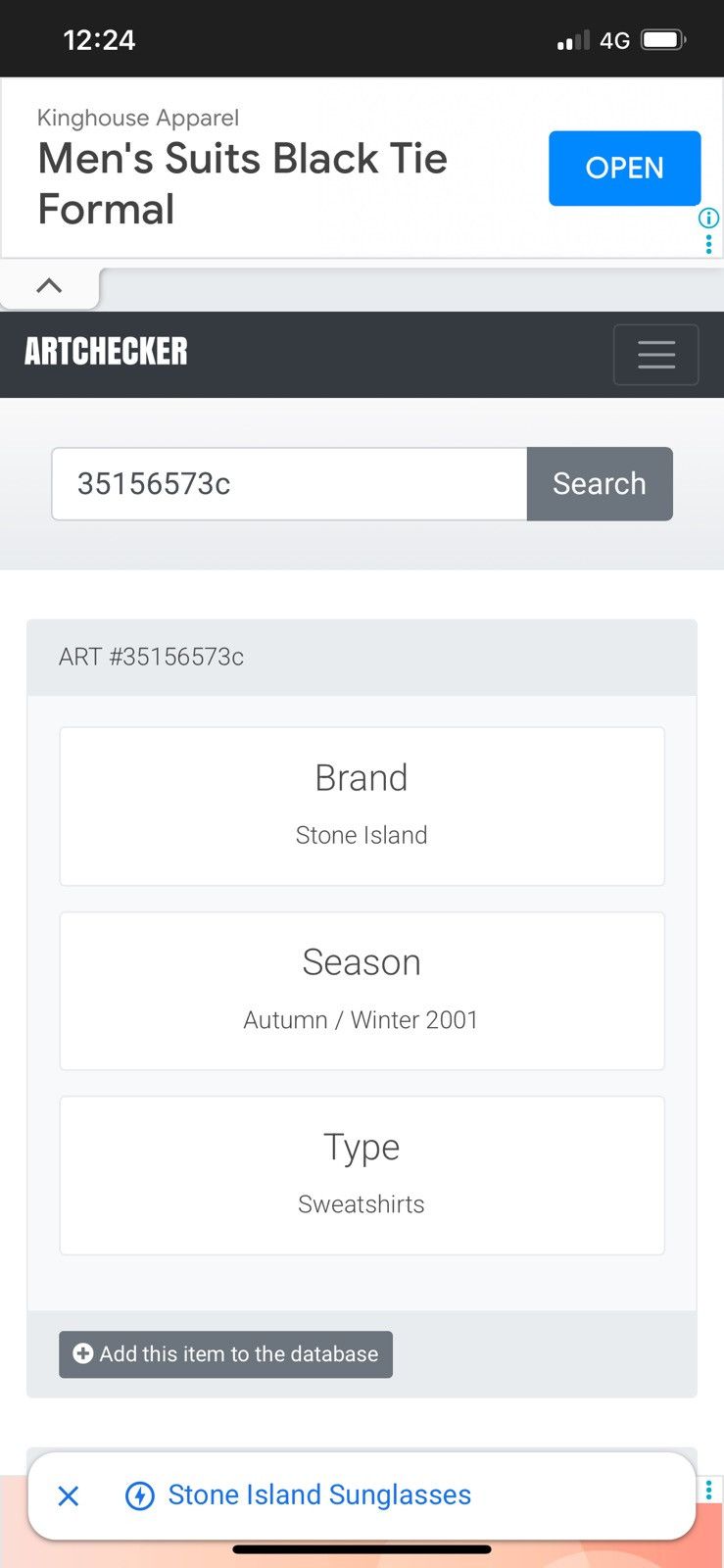724x1568 pixels.
Task: Open the ad options three-dot menu
Action: click(x=708, y=243)
